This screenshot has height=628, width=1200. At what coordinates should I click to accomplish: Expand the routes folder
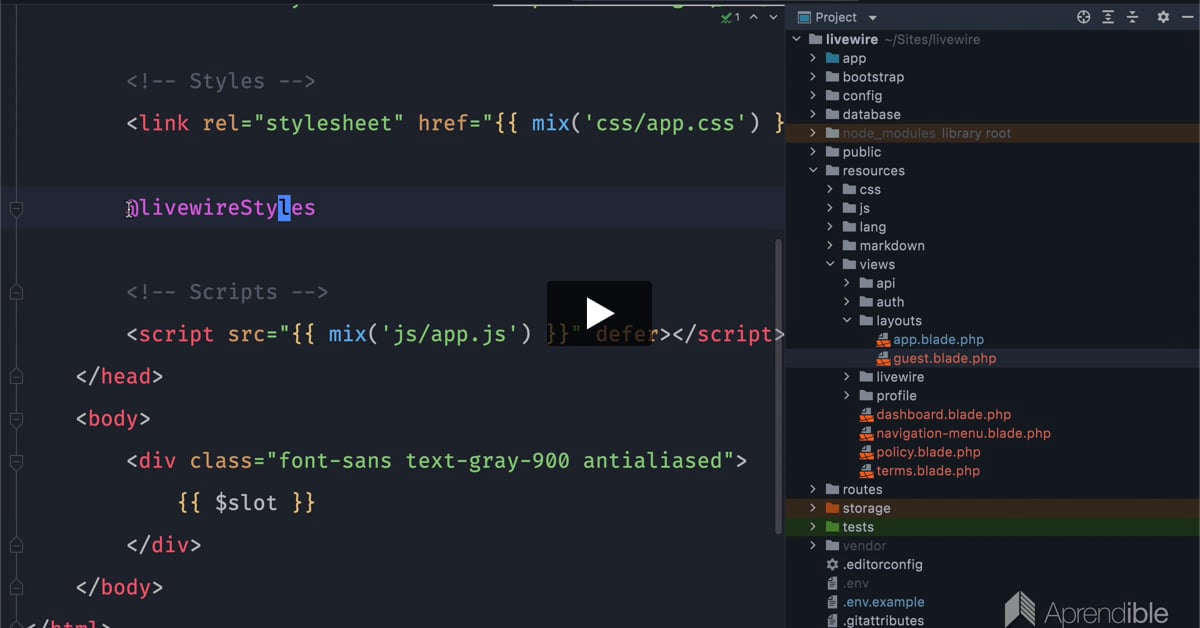(813, 490)
